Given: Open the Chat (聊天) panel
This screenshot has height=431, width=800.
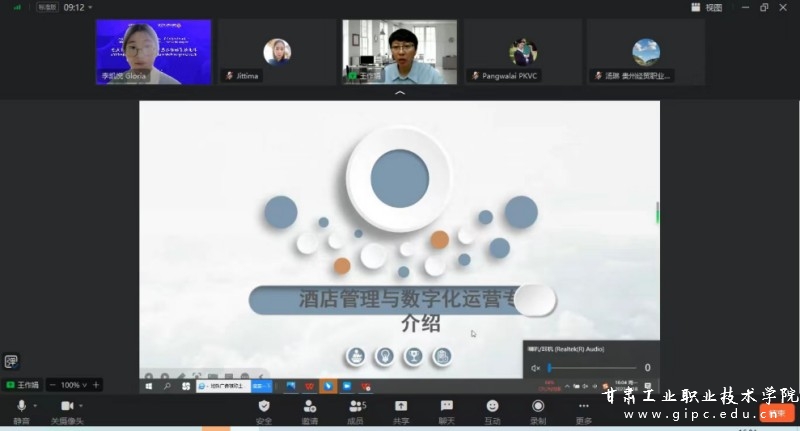Looking at the screenshot, I should tap(446, 407).
